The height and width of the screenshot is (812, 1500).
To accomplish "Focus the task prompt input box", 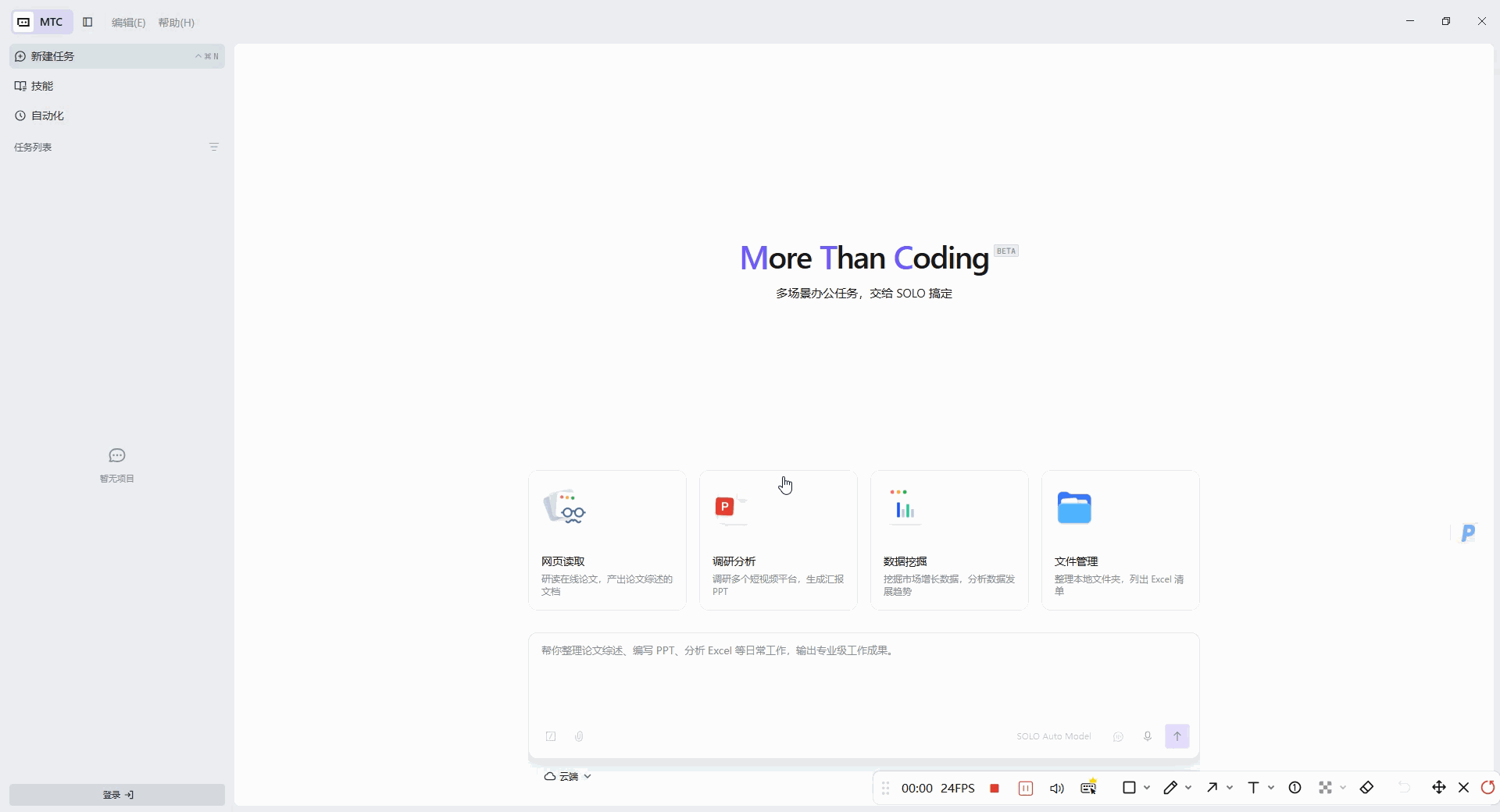I will (864, 678).
